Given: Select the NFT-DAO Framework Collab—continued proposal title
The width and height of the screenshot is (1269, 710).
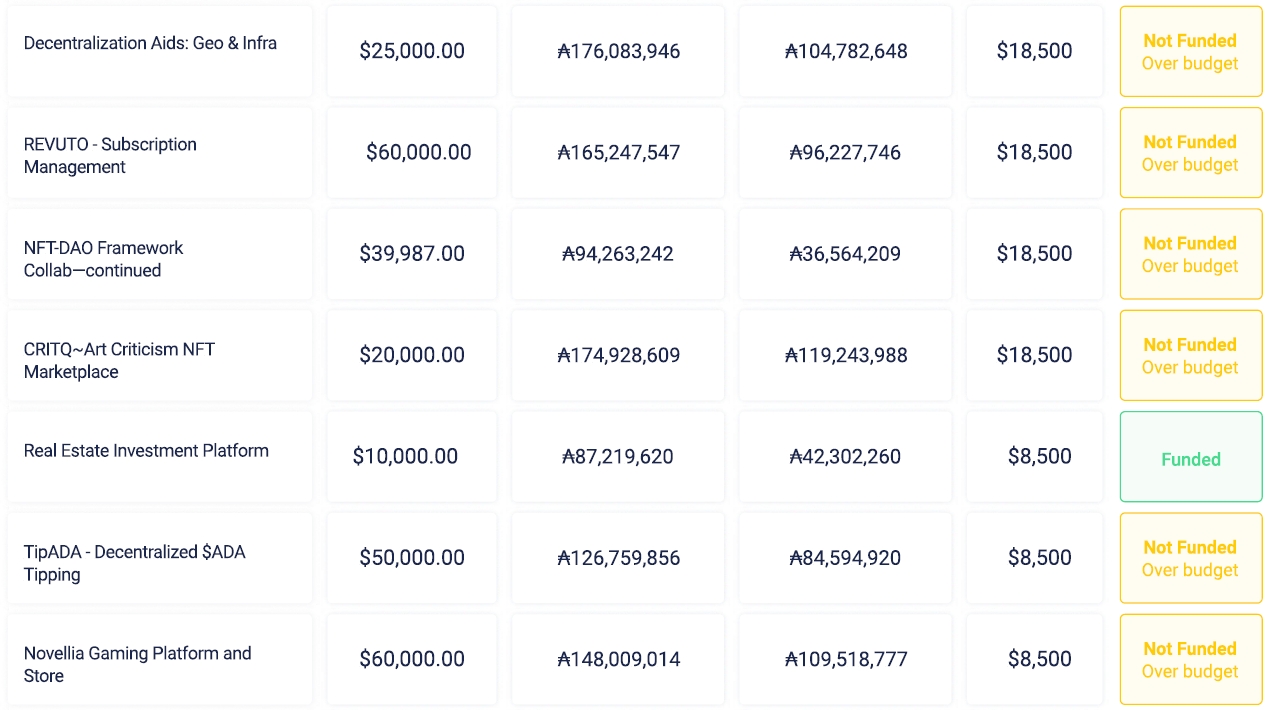Looking at the screenshot, I should point(104,258).
